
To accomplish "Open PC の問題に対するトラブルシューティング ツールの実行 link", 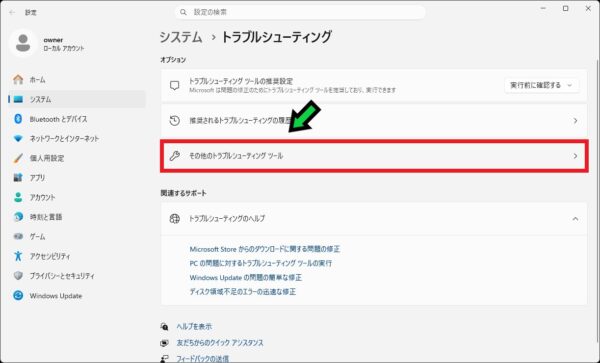I will [x=261, y=263].
